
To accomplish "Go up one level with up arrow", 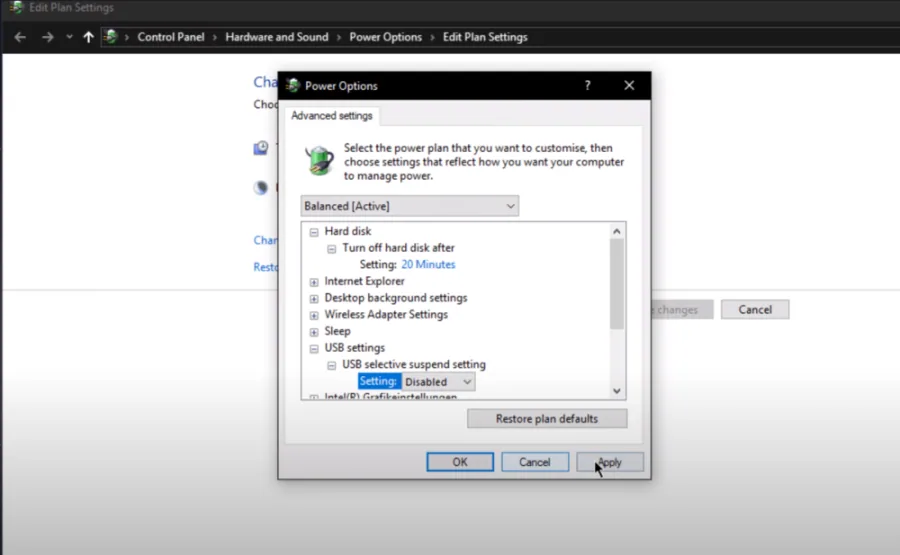I will click(x=88, y=37).
